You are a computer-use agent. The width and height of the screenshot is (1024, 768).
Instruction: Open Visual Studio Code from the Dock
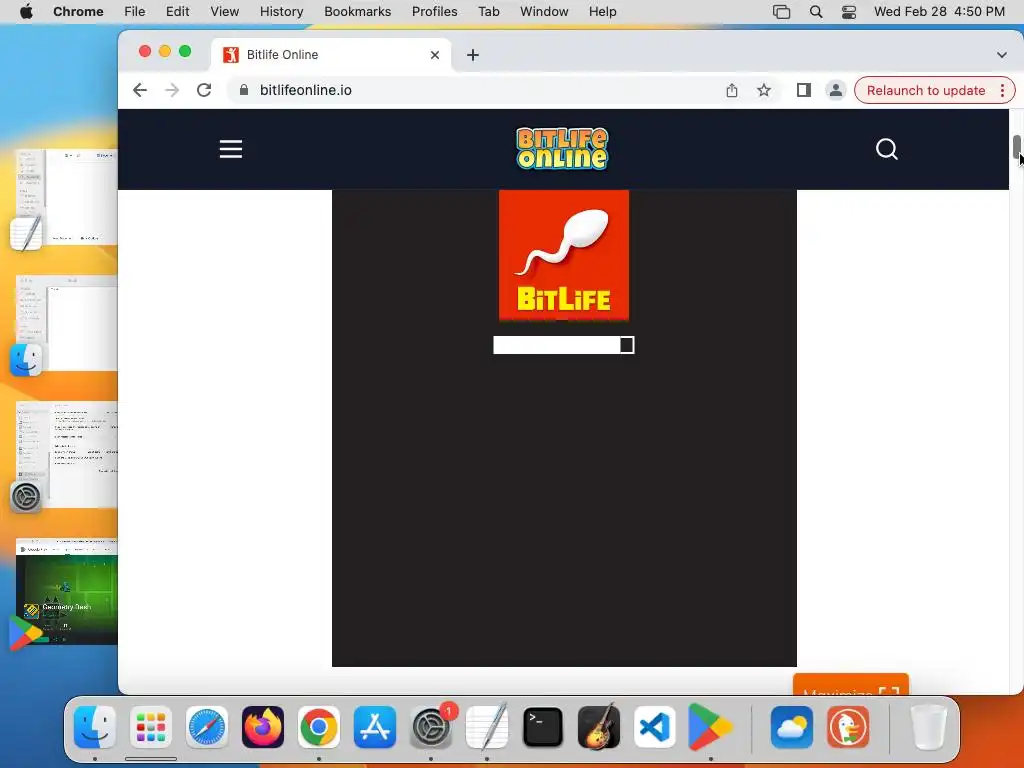(x=654, y=727)
